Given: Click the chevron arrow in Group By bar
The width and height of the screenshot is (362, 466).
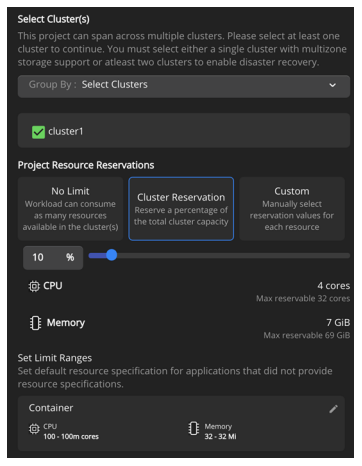Looking at the screenshot, I should [332, 85].
